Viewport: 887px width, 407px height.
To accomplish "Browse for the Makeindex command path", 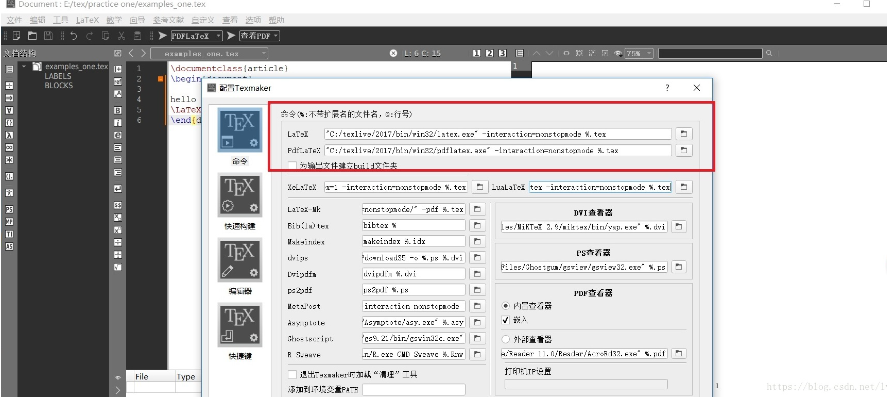I will click(x=477, y=241).
